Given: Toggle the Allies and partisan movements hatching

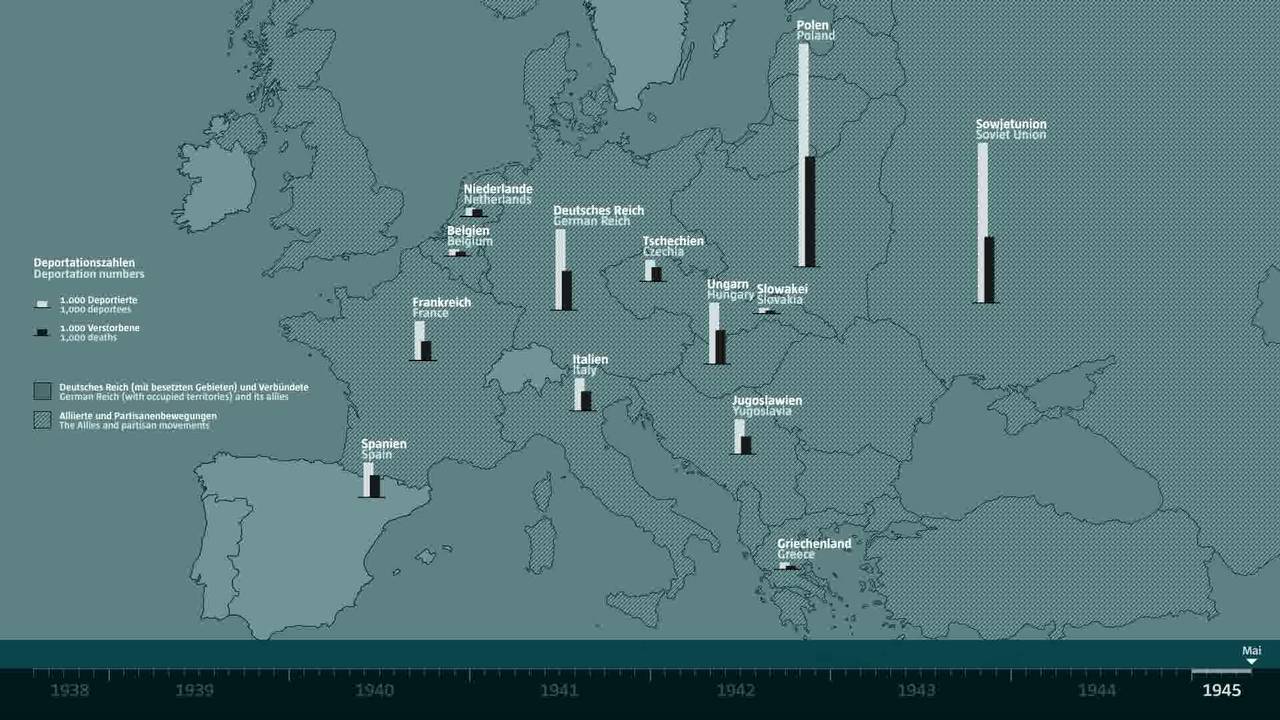Looking at the screenshot, I should (x=42, y=420).
